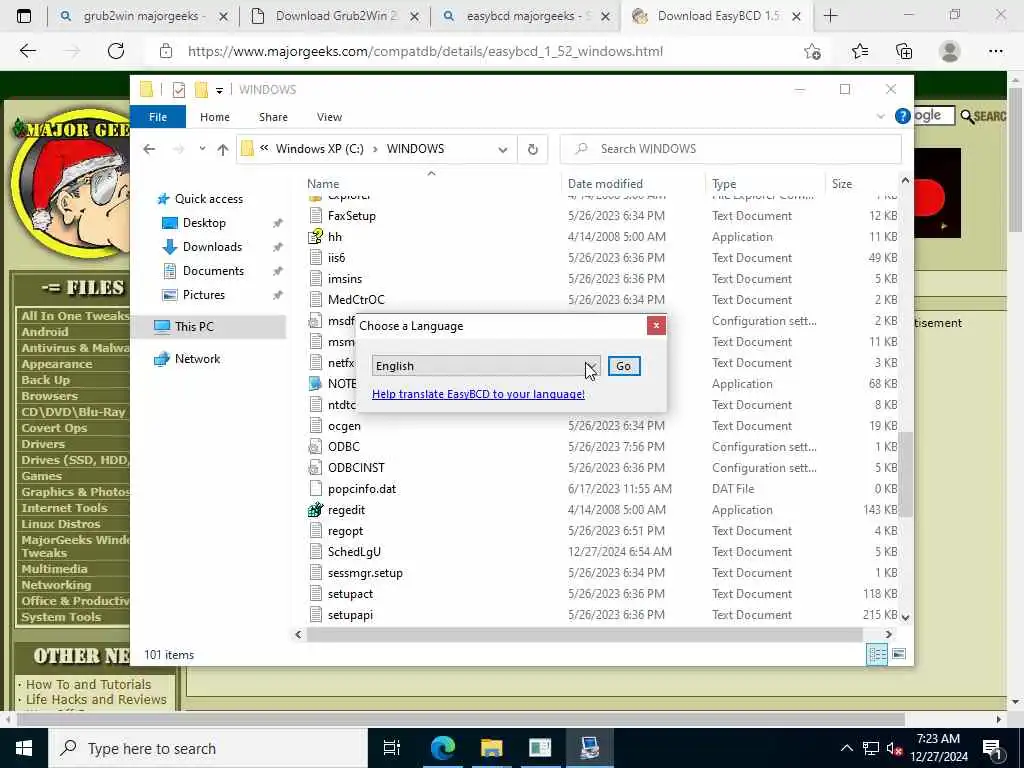
Task: Select the ocgen text document
Action: coord(344,426)
